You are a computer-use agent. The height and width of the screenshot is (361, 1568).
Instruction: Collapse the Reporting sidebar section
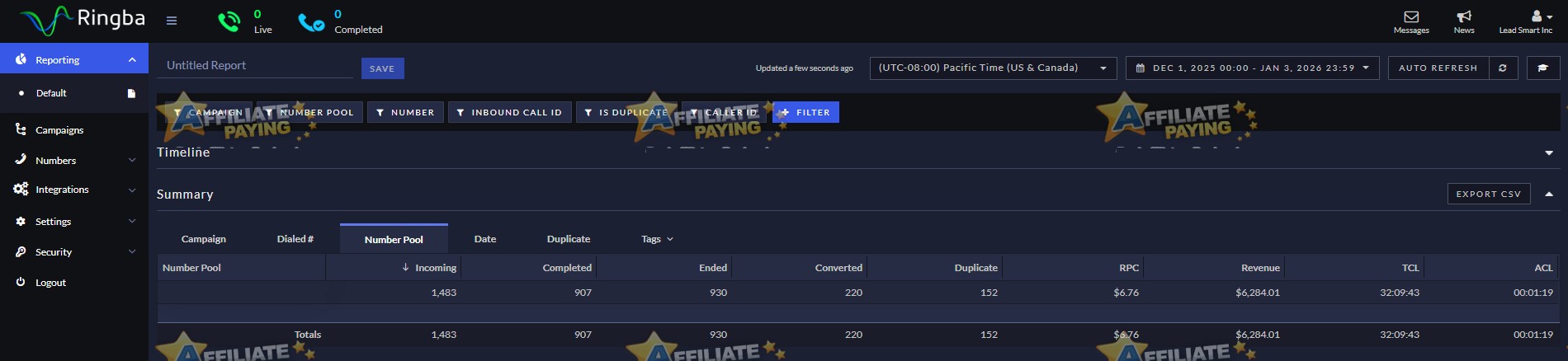(x=74, y=59)
